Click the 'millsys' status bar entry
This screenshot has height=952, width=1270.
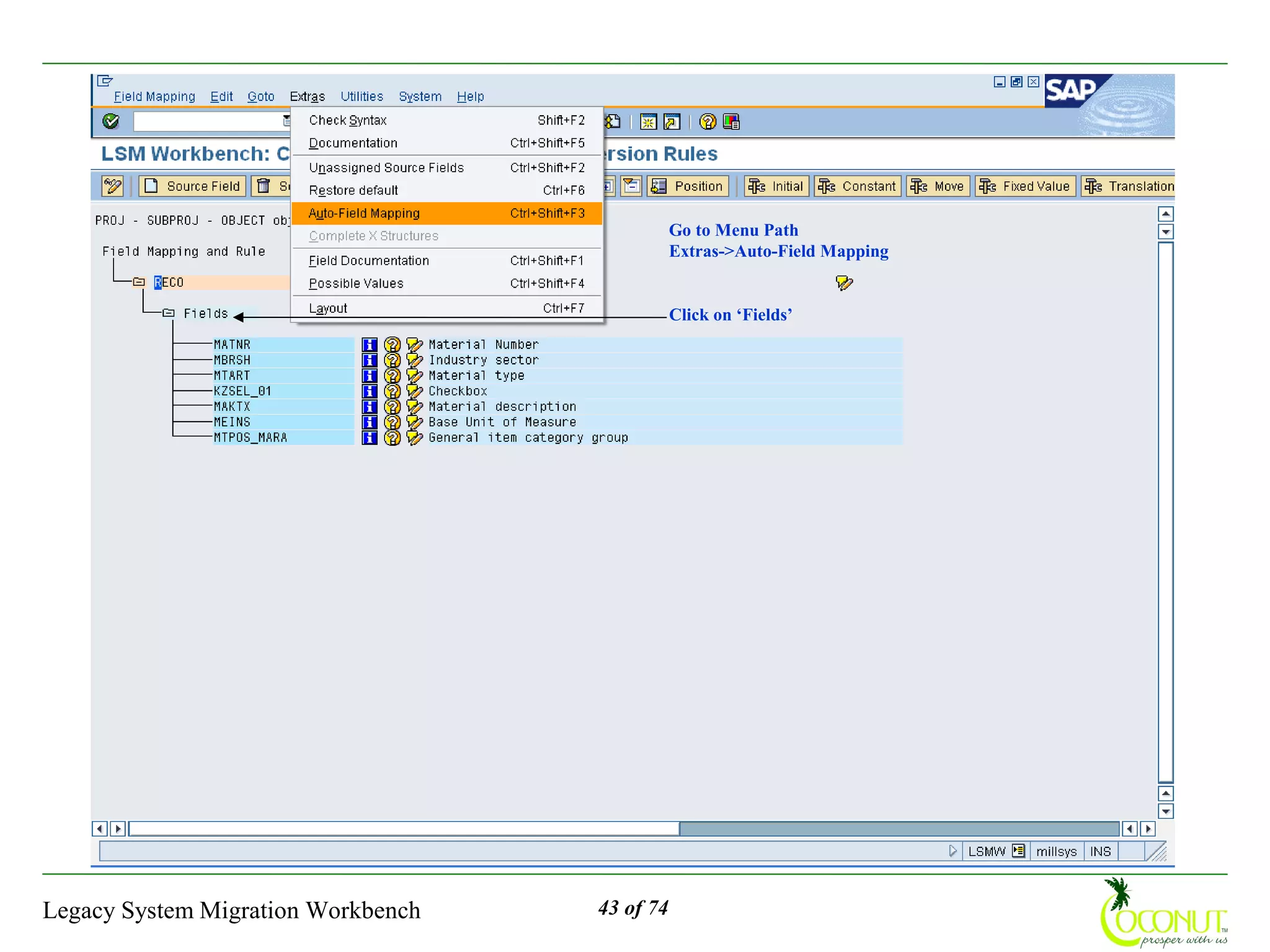coord(1056,852)
